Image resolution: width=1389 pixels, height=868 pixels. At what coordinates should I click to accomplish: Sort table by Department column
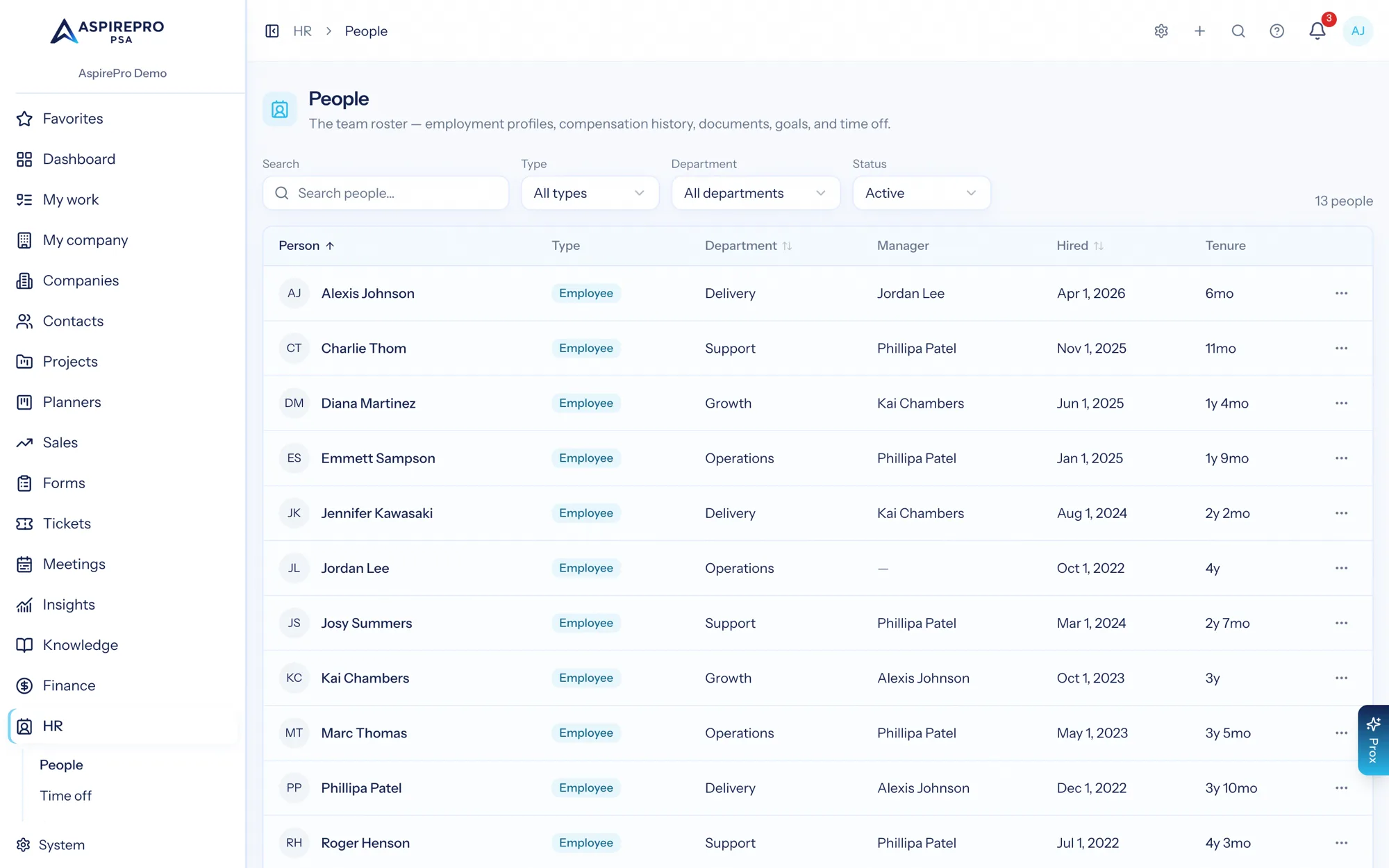point(748,246)
